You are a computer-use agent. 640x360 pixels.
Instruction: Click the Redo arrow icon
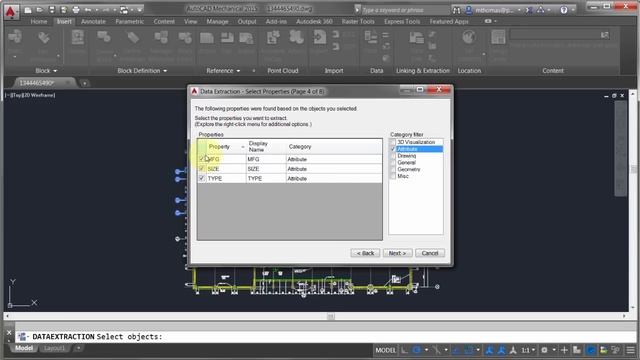point(106,10)
